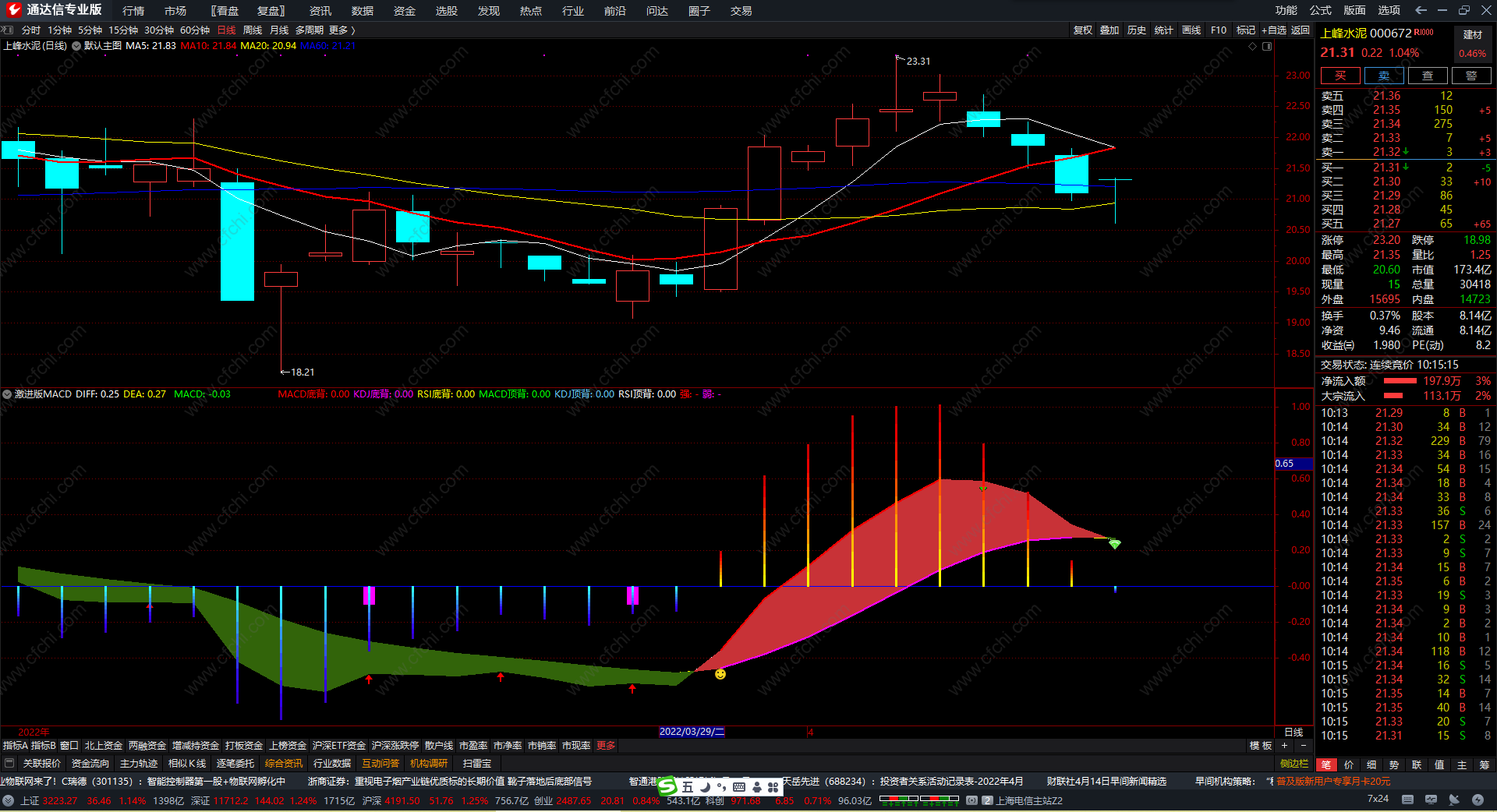
Task: Open the 公式 menu
Action: tap(1321, 10)
